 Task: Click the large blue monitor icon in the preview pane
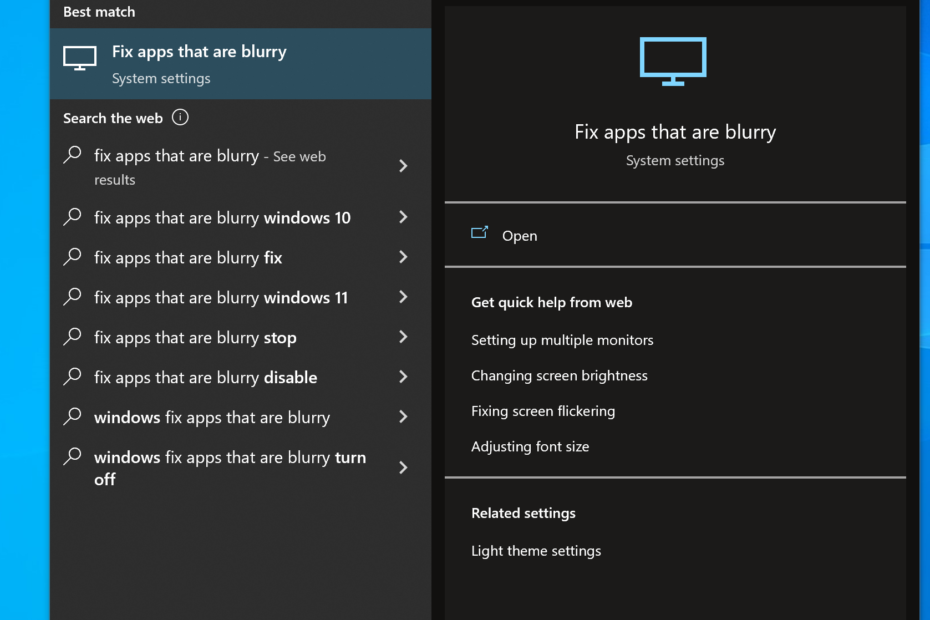pyautogui.click(x=673, y=61)
